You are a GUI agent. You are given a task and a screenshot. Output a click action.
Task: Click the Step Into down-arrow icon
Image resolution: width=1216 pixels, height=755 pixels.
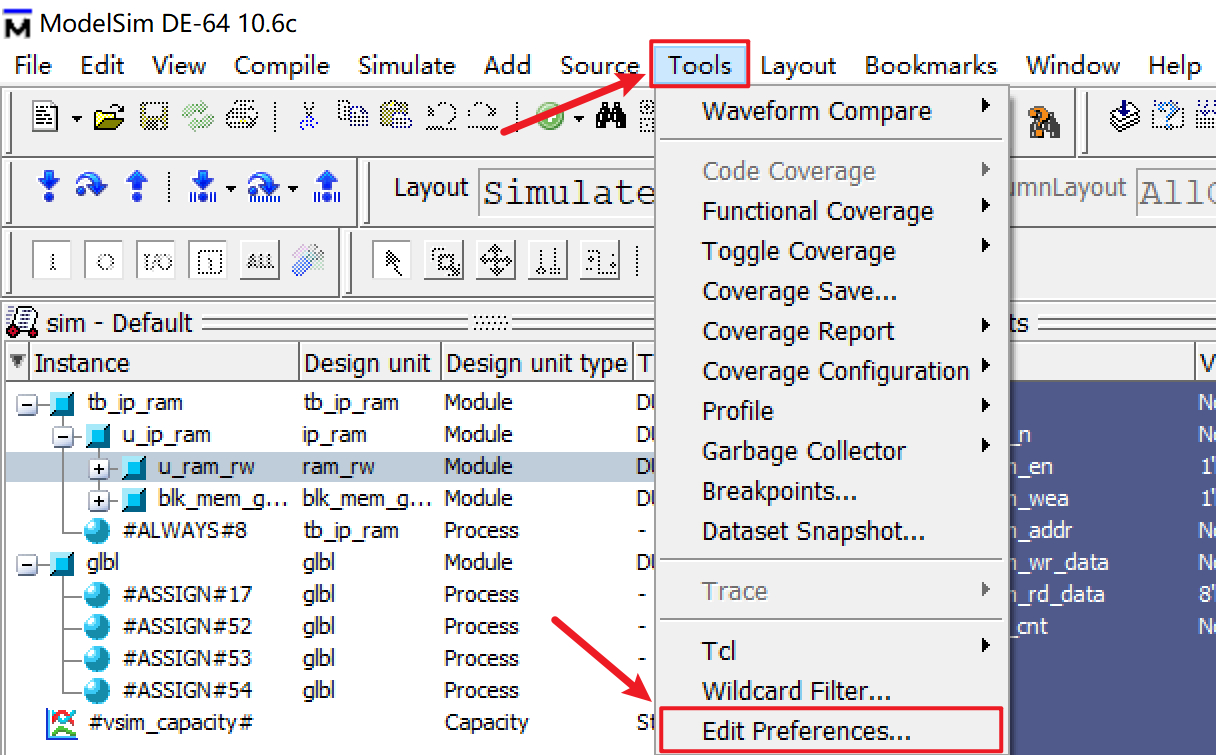(x=48, y=186)
